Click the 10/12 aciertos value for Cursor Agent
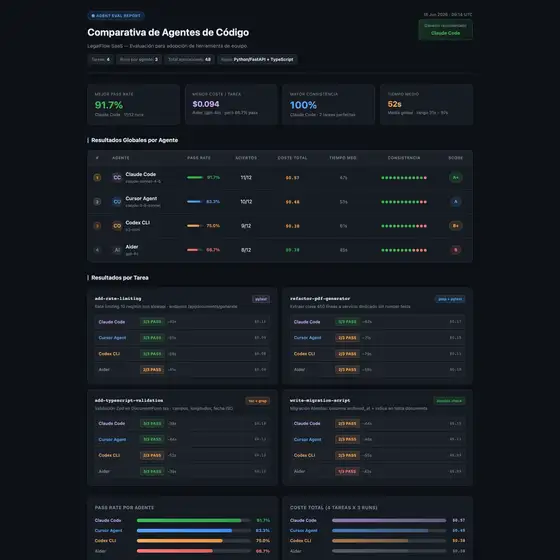Viewport: 560px width, 560px height. 246,202
